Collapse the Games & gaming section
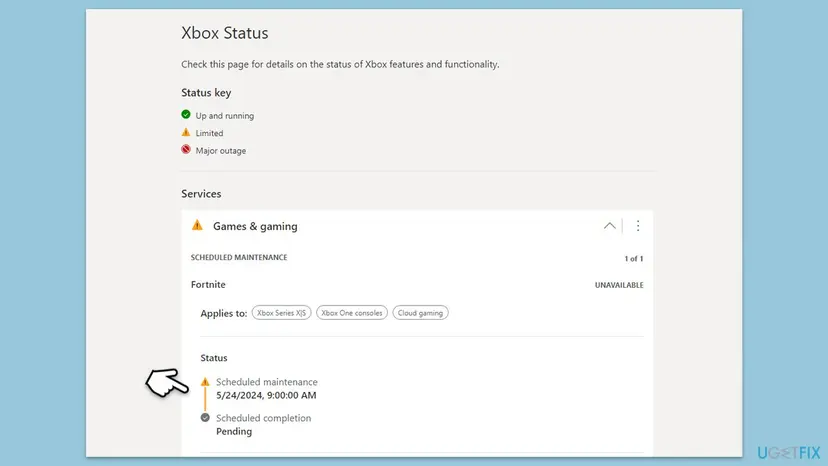The image size is (828, 466). pyautogui.click(x=609, y=226)
